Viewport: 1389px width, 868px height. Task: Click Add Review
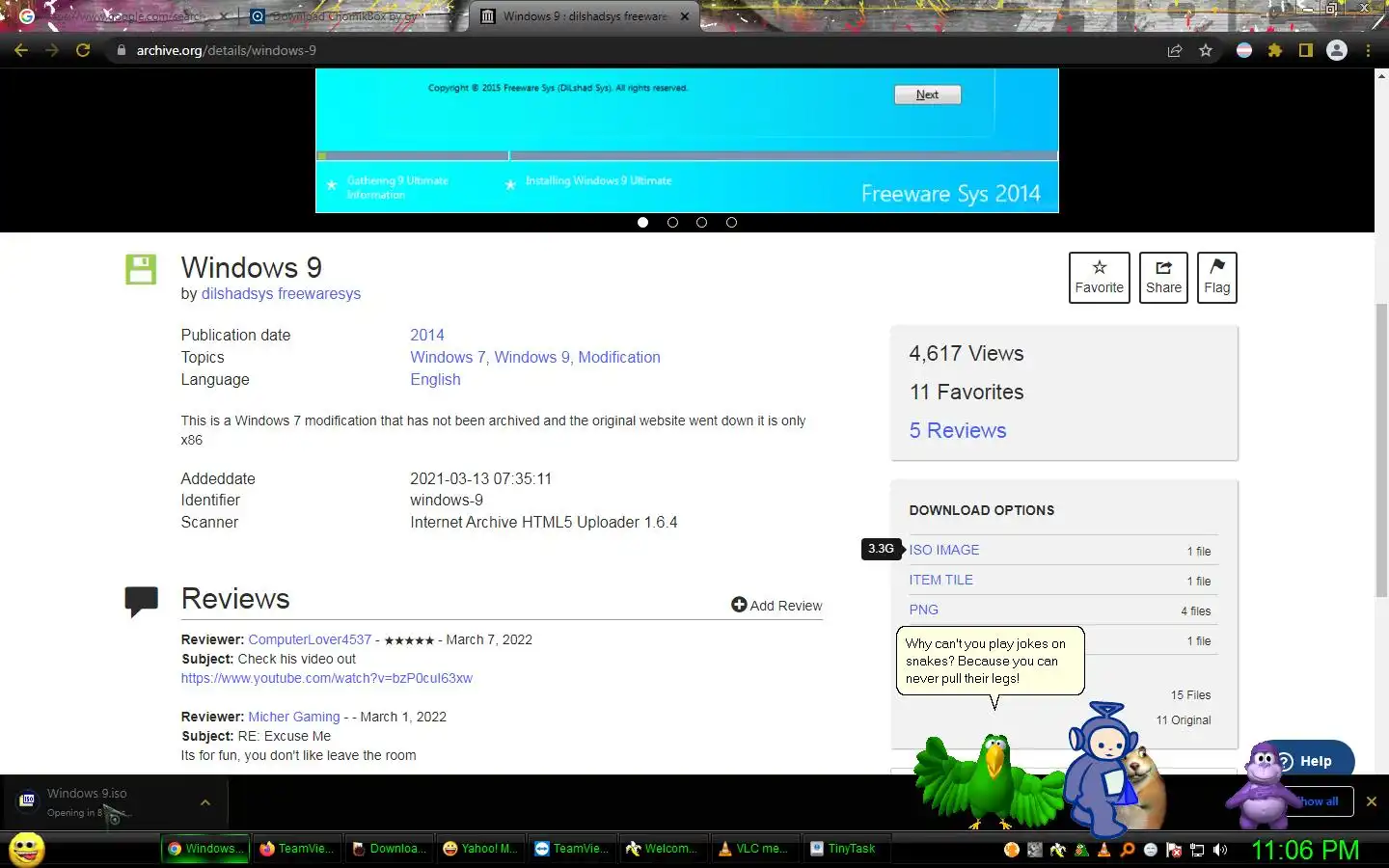(776, 605)
